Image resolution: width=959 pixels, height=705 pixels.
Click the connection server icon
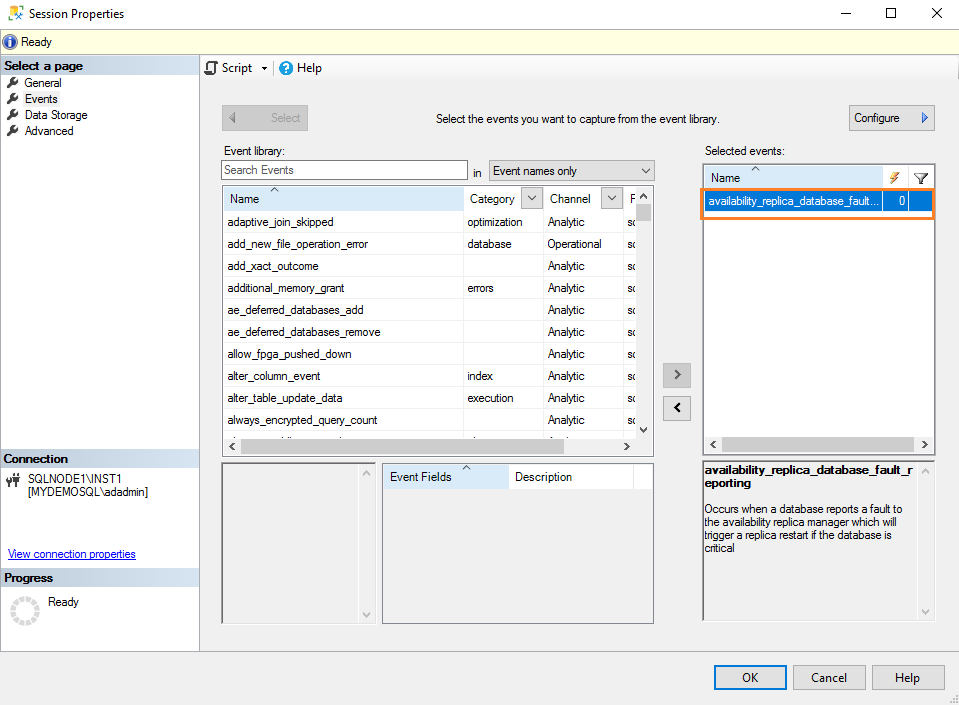coord(14,479)
